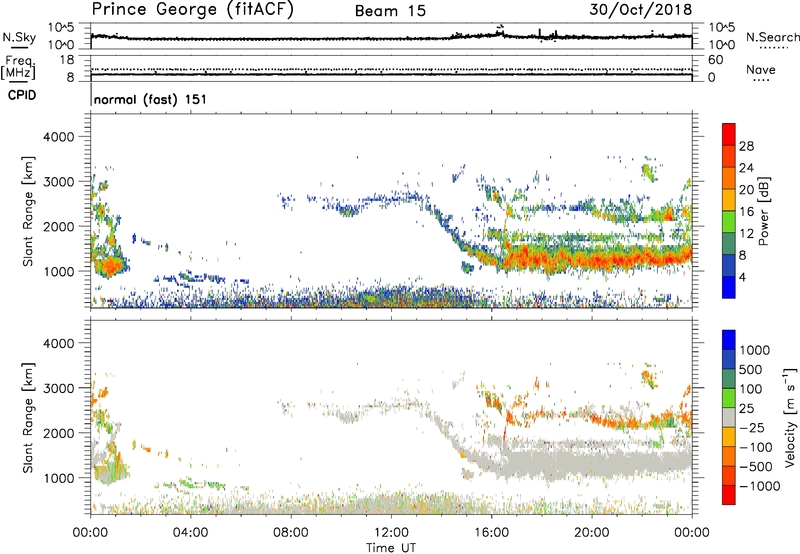Click "Slant Range [km]" label of velocity panel
Image resolution: width=800 pixels, height=554 pixels.
pos(28,418)
